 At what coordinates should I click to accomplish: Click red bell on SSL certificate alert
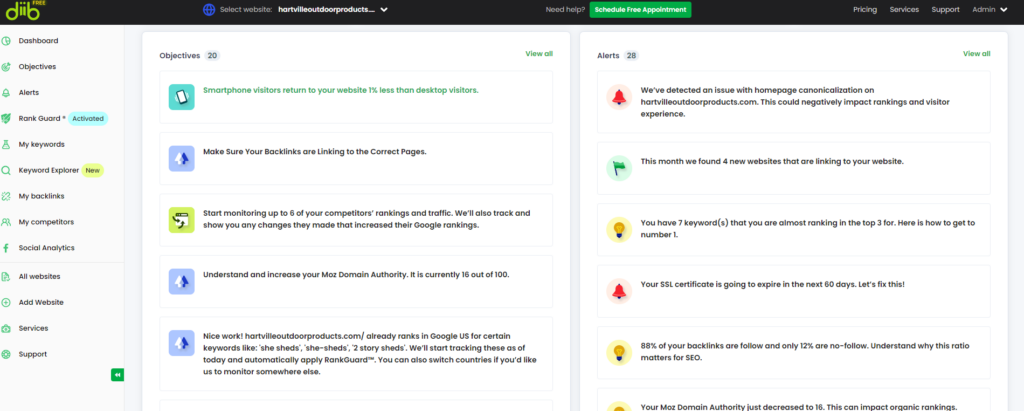619,291
